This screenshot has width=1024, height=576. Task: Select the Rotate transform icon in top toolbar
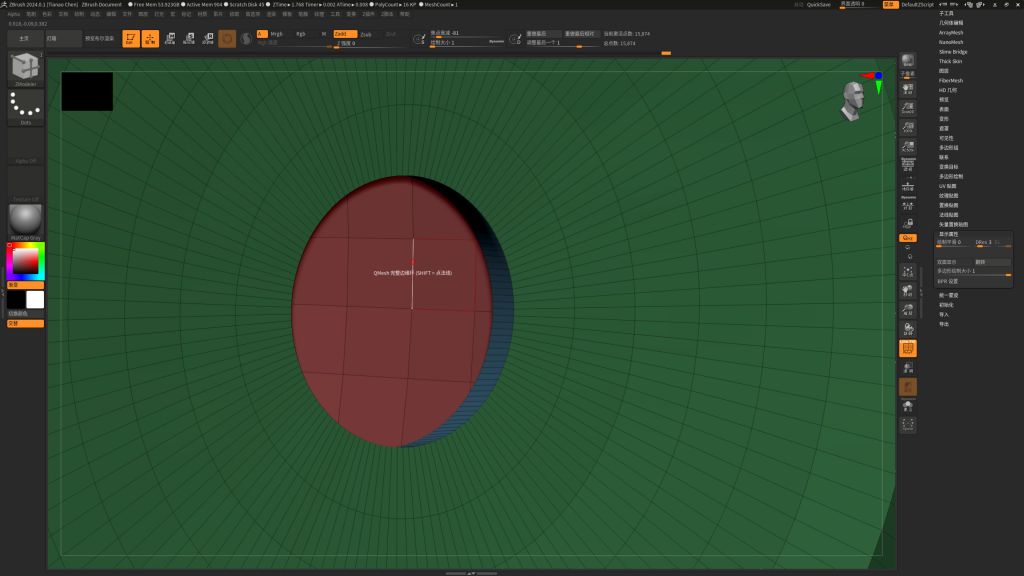click(208, 39)
